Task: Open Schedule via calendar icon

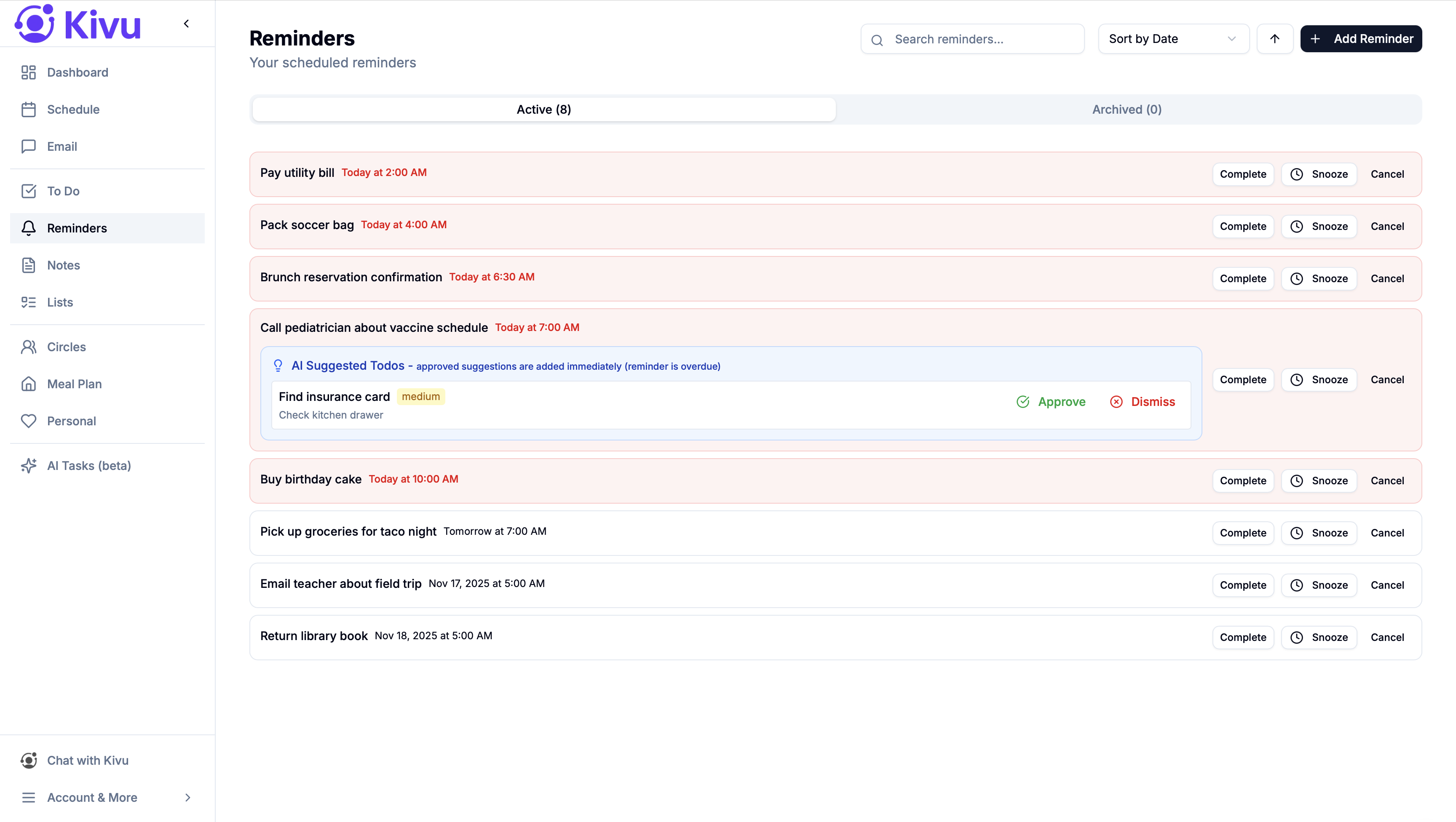Action: pos(28,109)
